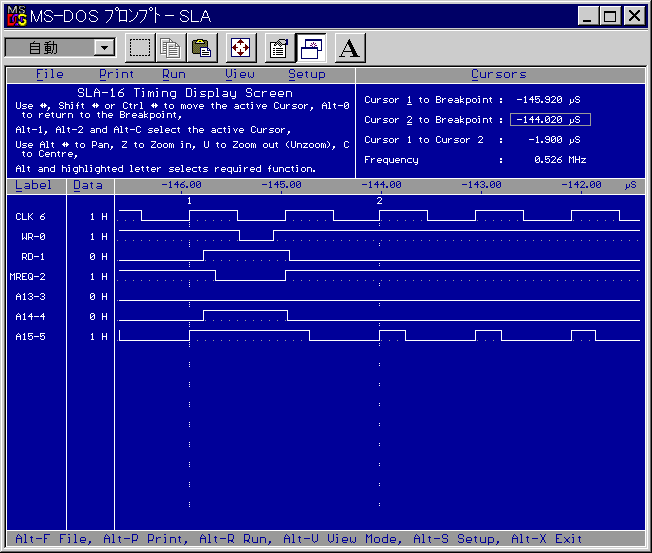Click the Copy toolbar icon
The height and width of the screenshot is (553, 652).
pyautogui.click(x=171, y=47)
